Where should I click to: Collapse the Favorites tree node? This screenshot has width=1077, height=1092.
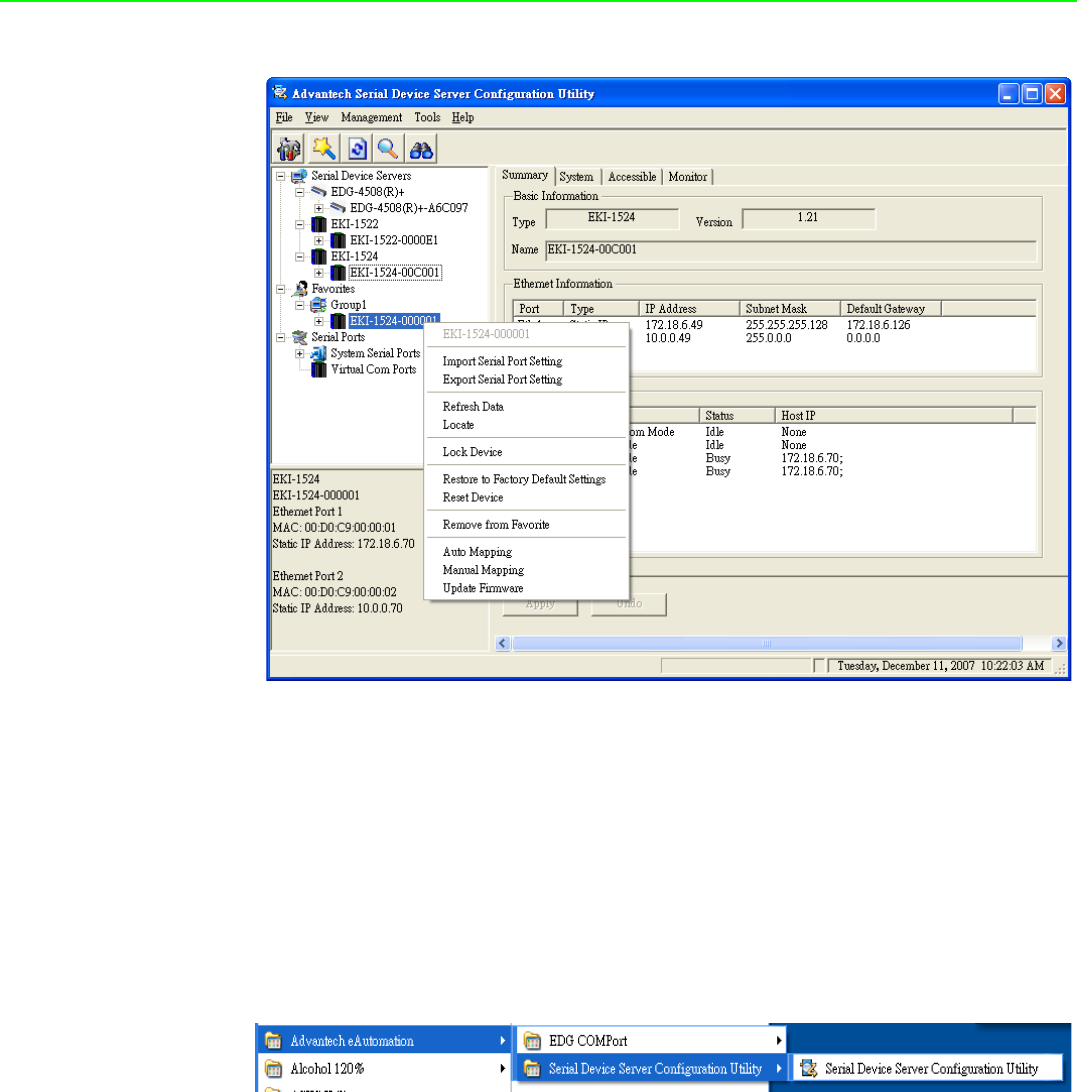(x=281, y=289)
